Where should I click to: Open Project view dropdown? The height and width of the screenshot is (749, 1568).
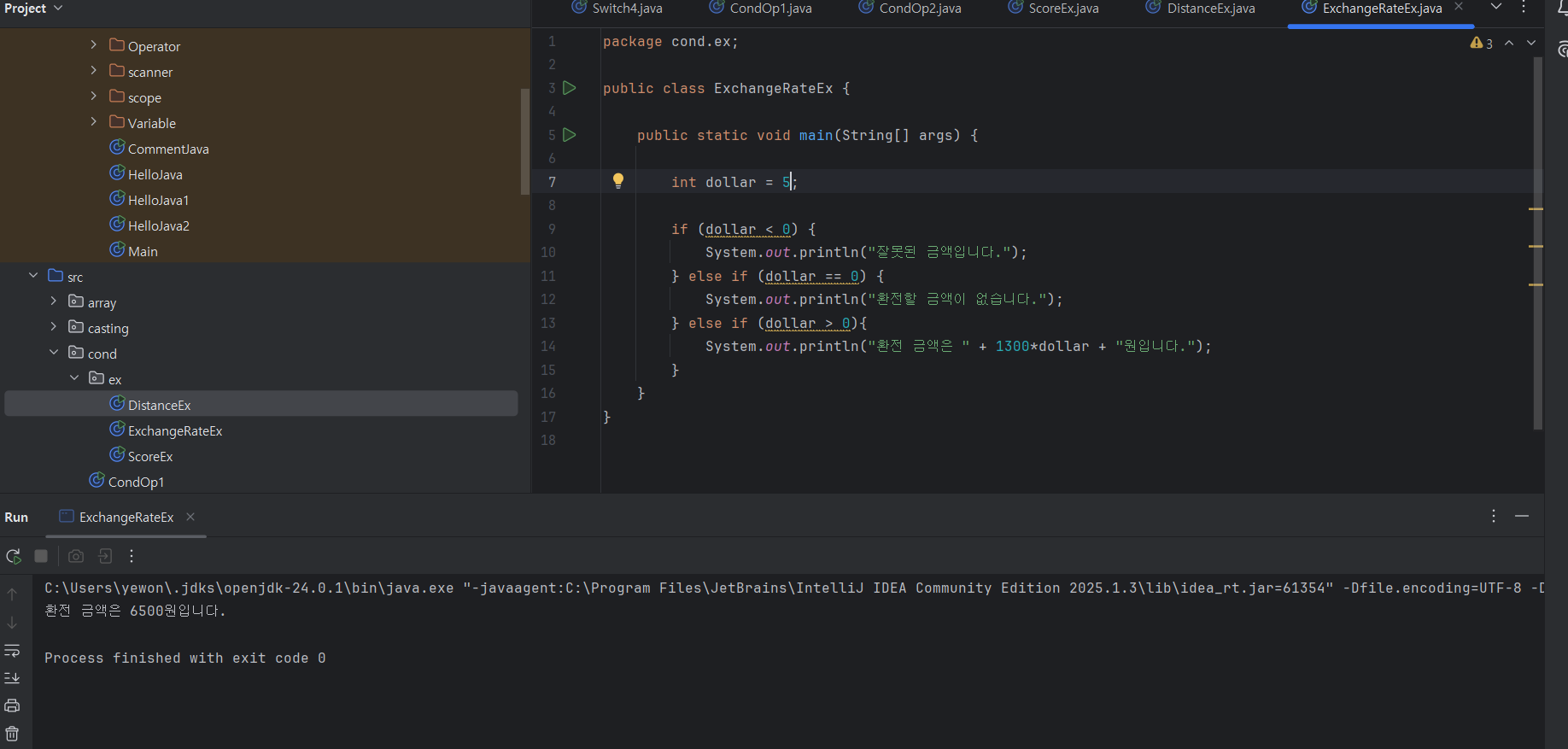coord(34,8)
